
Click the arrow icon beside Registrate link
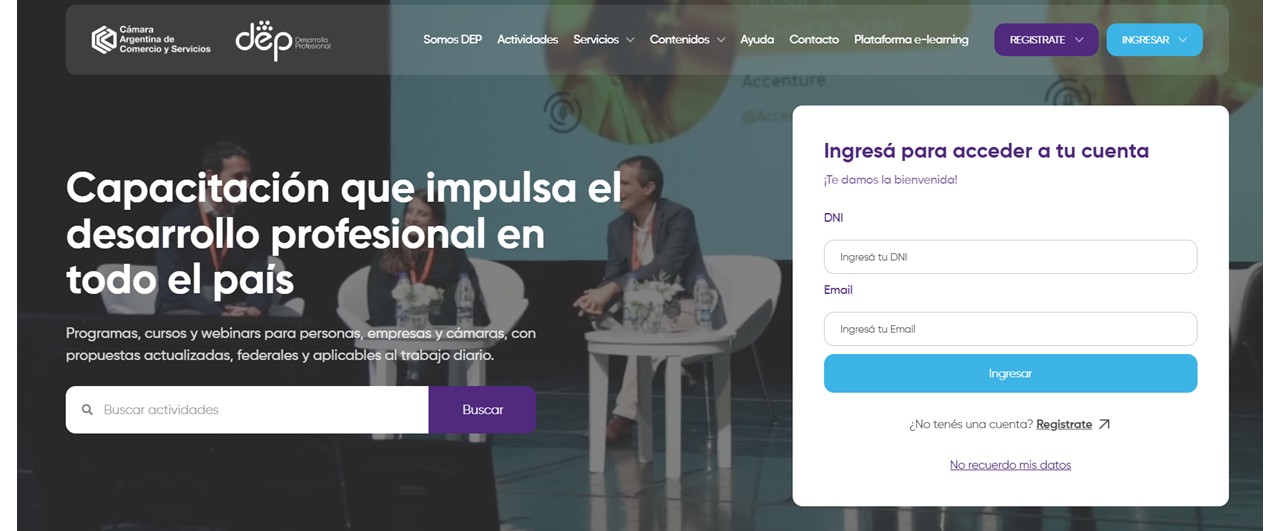click(1104, 424)
